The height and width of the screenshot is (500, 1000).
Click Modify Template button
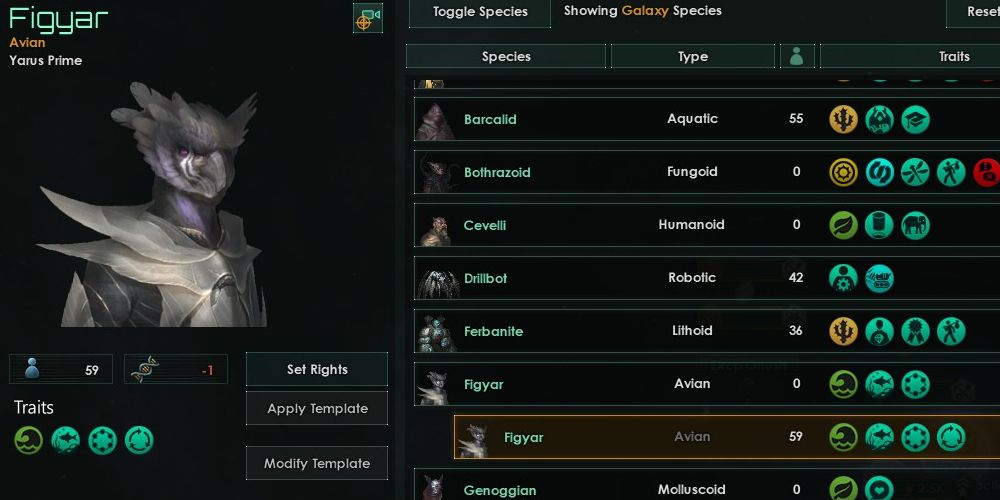[x=317, y=463]
